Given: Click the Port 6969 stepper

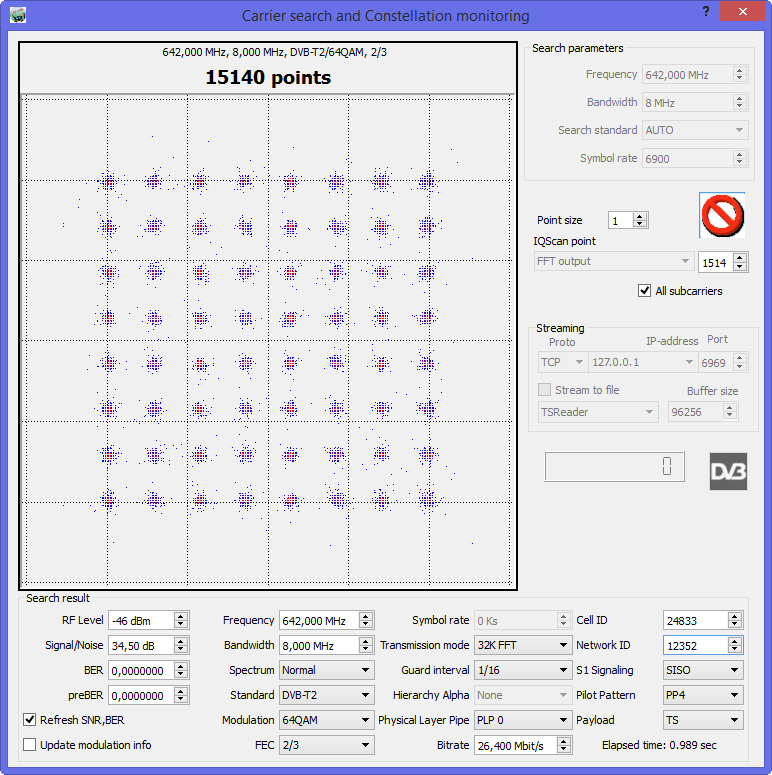Looking at the screenshot, I should [739, 362].
